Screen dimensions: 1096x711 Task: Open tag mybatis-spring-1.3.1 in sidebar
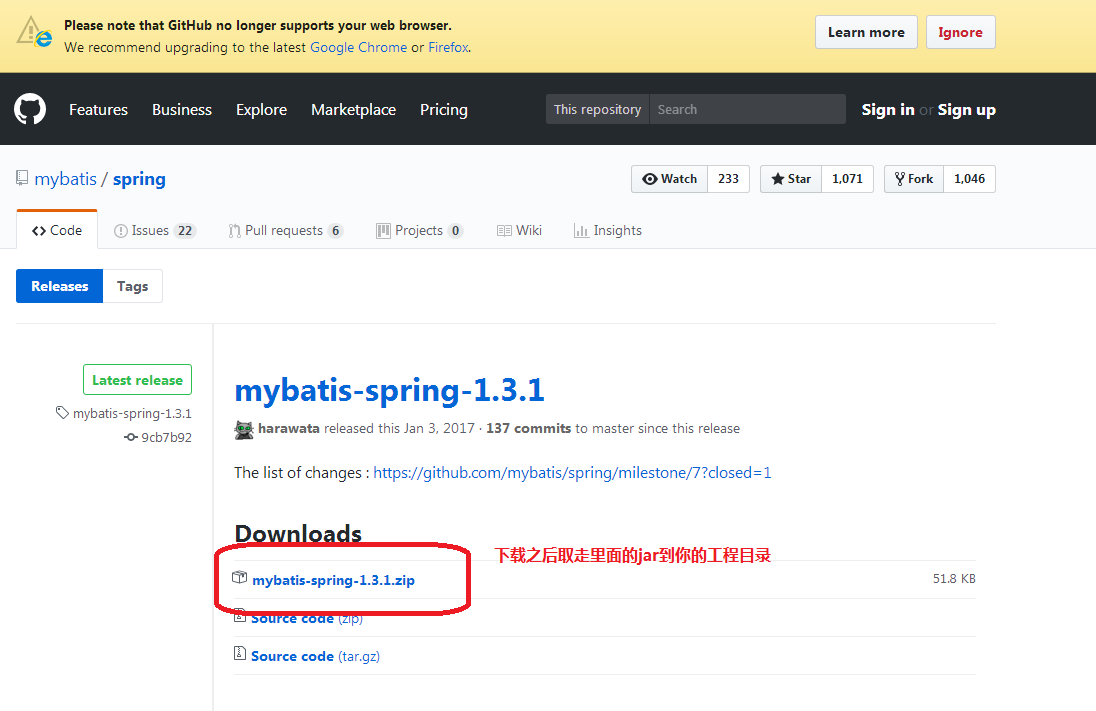pos(132,413)
